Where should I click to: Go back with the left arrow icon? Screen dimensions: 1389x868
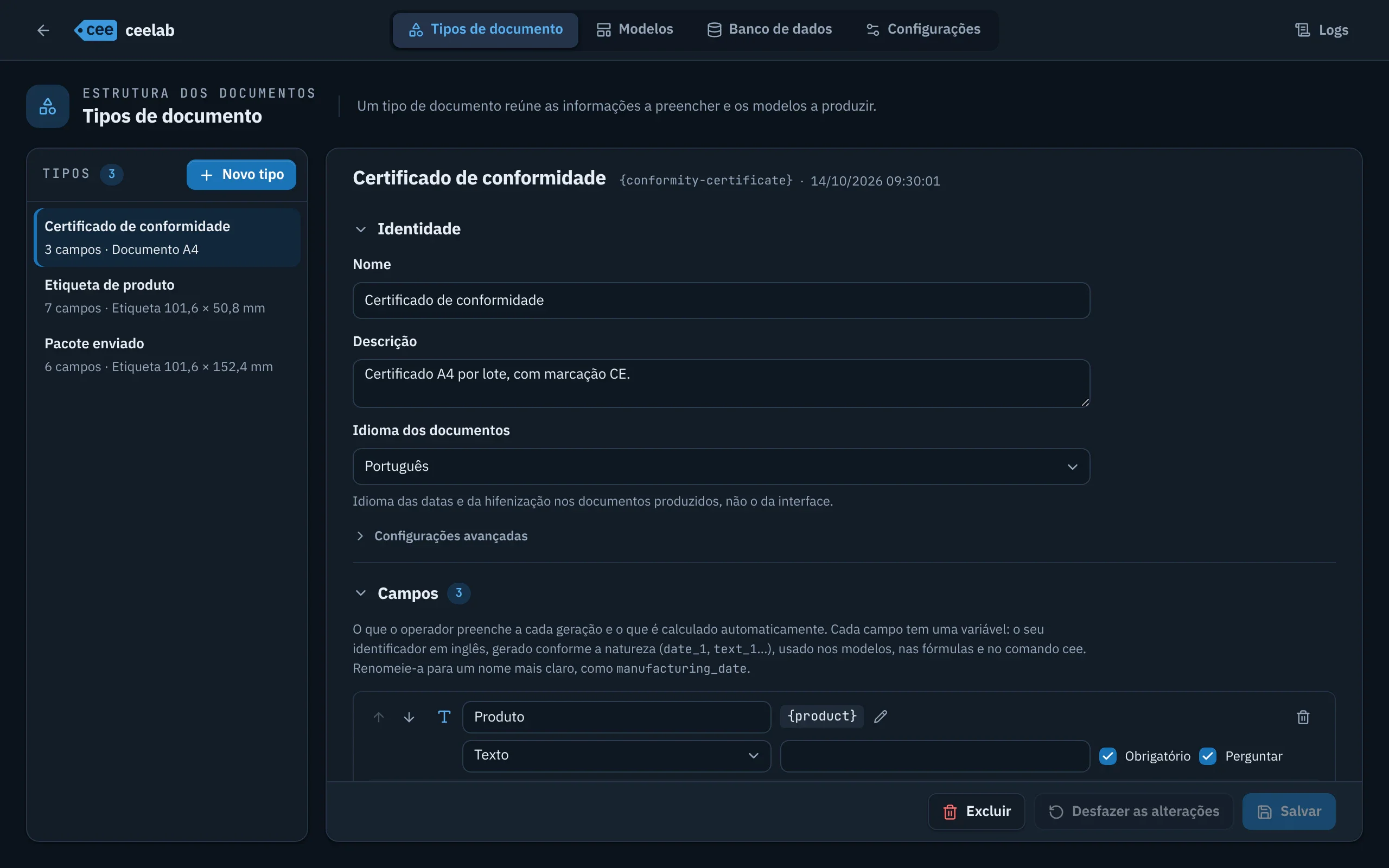click(x=43, y=30)
